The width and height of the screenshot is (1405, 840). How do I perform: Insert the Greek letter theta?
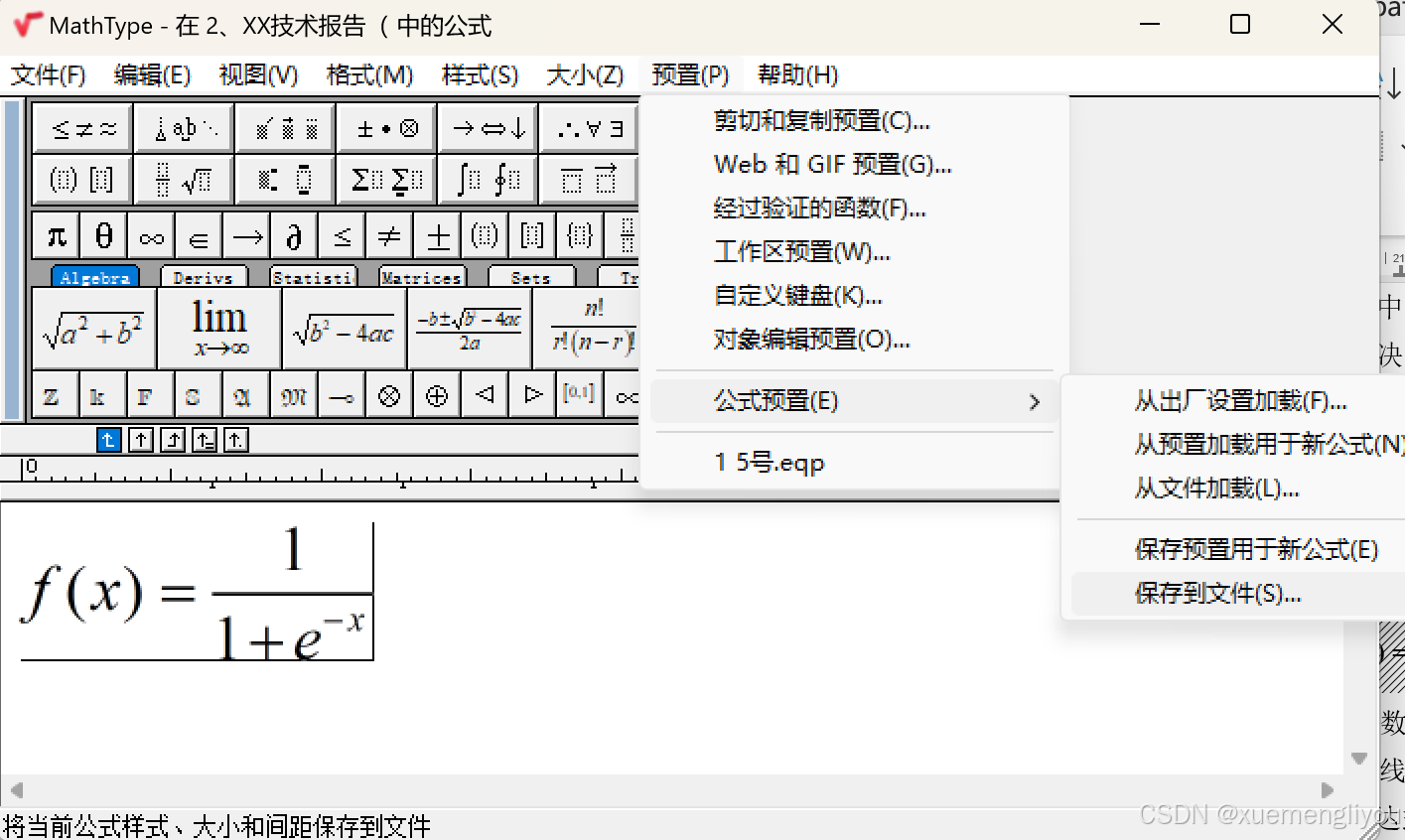(102, 235)
